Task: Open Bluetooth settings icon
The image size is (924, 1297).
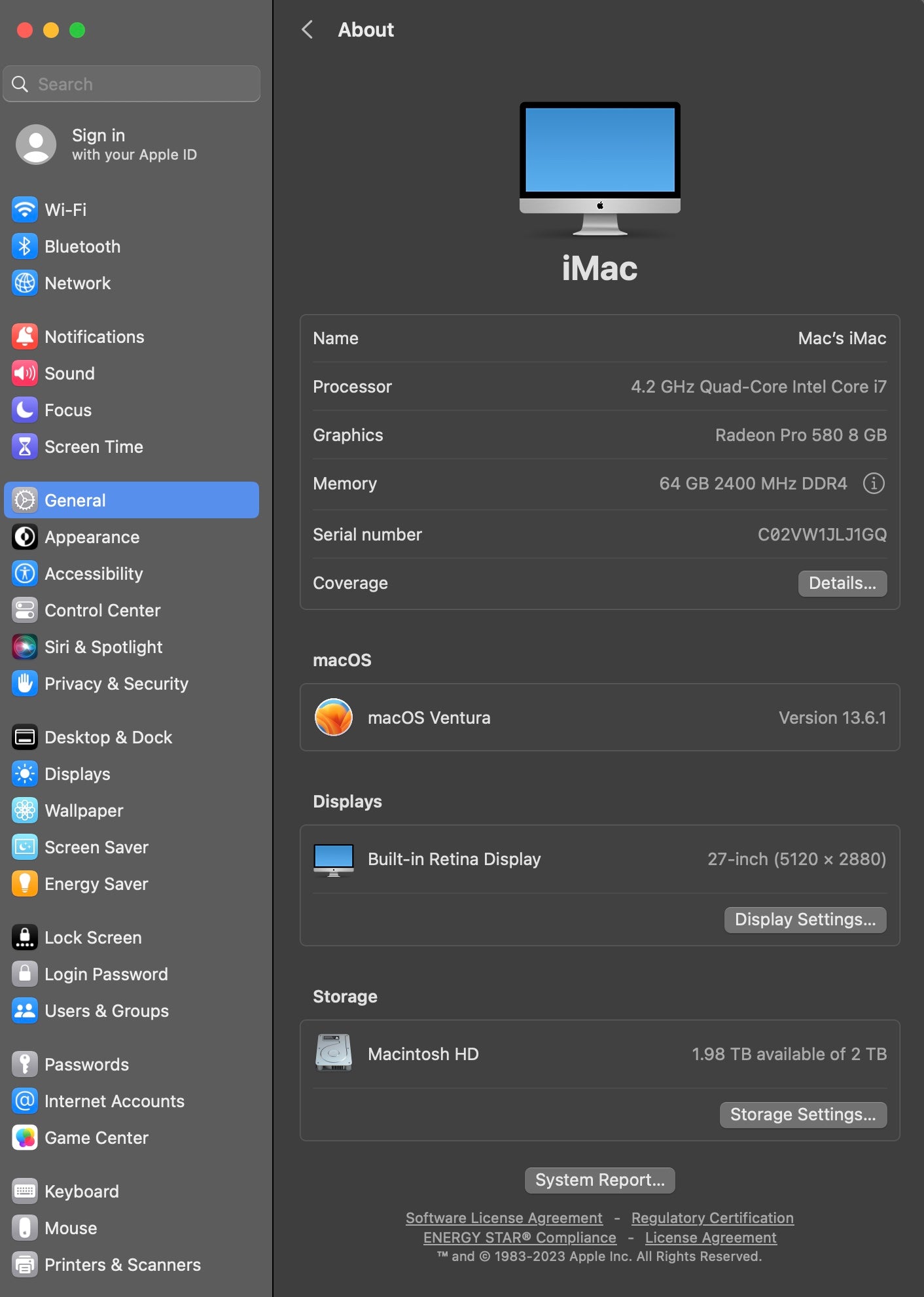Action: (25, 247)
